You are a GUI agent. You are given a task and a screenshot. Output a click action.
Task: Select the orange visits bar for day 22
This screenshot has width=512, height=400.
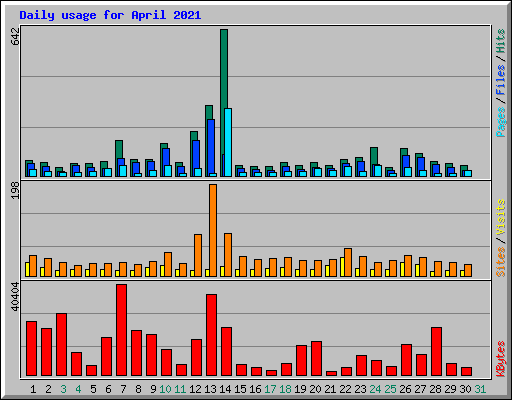click(x=348, y=262)
